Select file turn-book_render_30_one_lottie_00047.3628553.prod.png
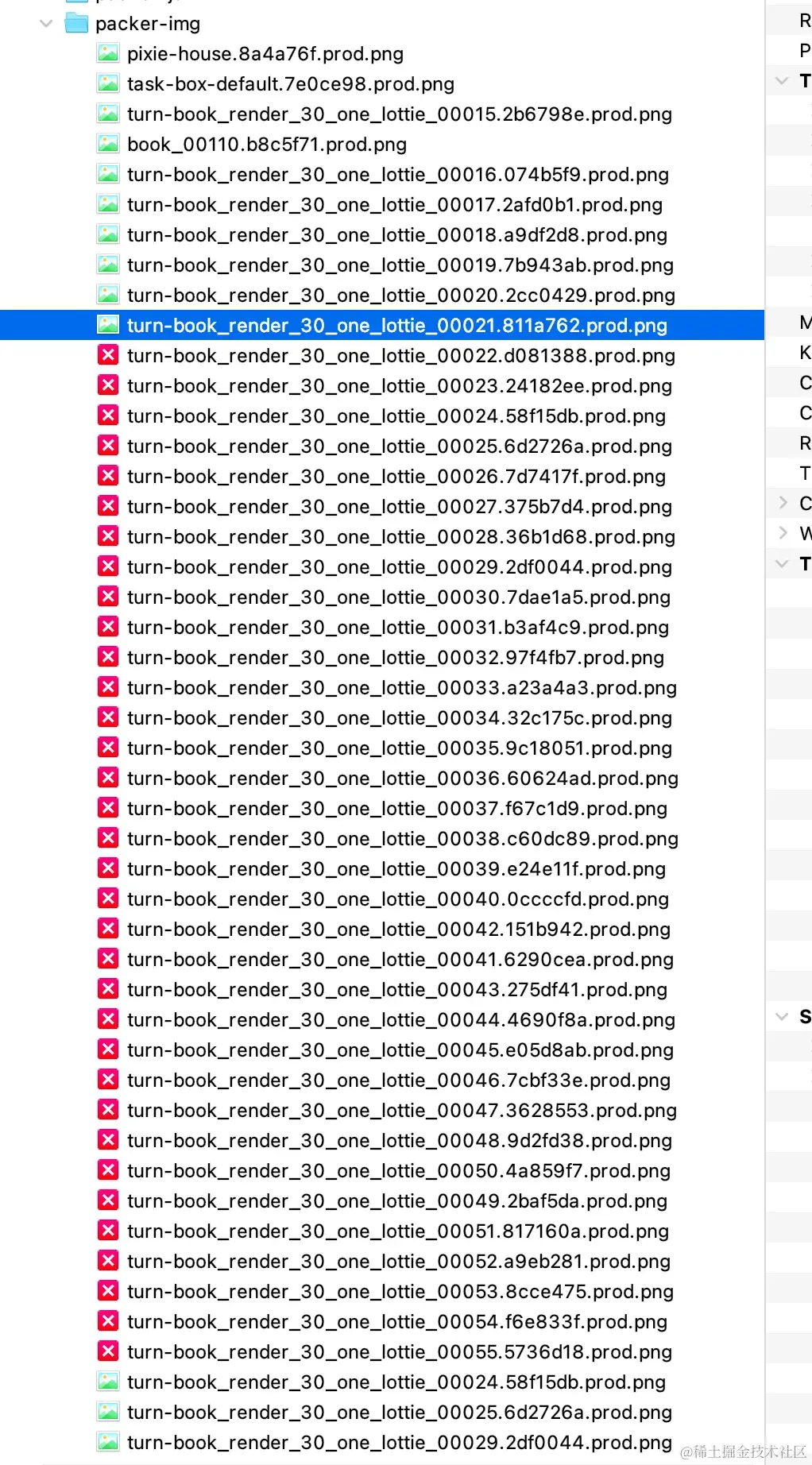The image size is (812, 1465). pos(402,1111)
